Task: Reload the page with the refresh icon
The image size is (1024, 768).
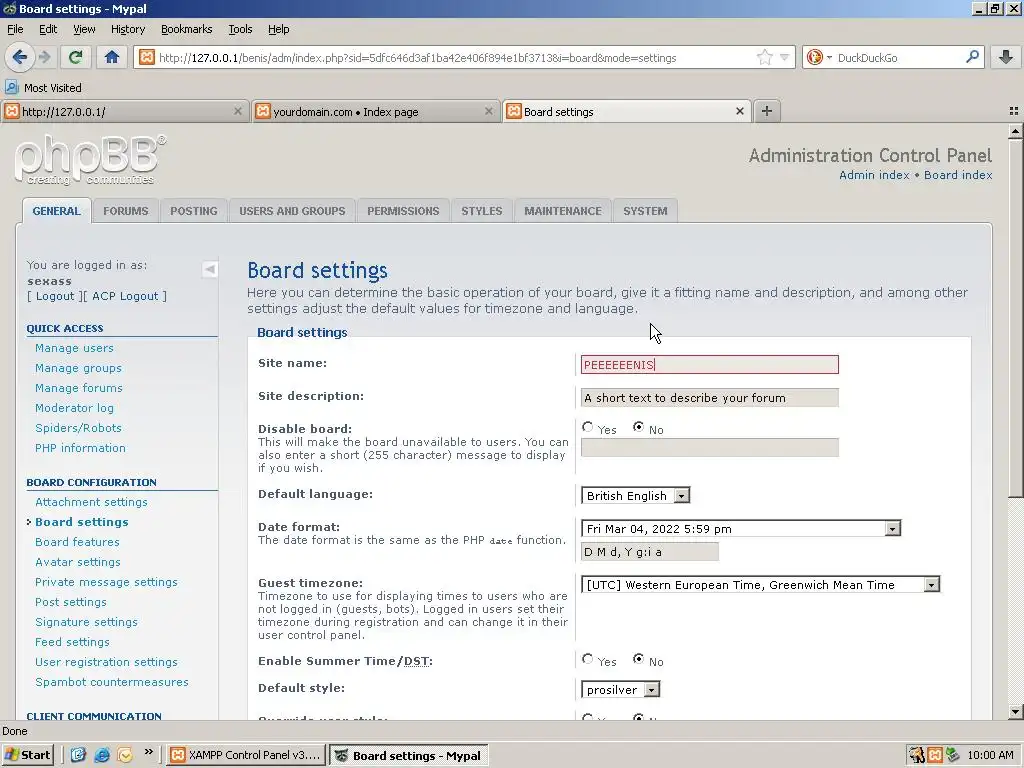Action: click(x=75, y=57)
